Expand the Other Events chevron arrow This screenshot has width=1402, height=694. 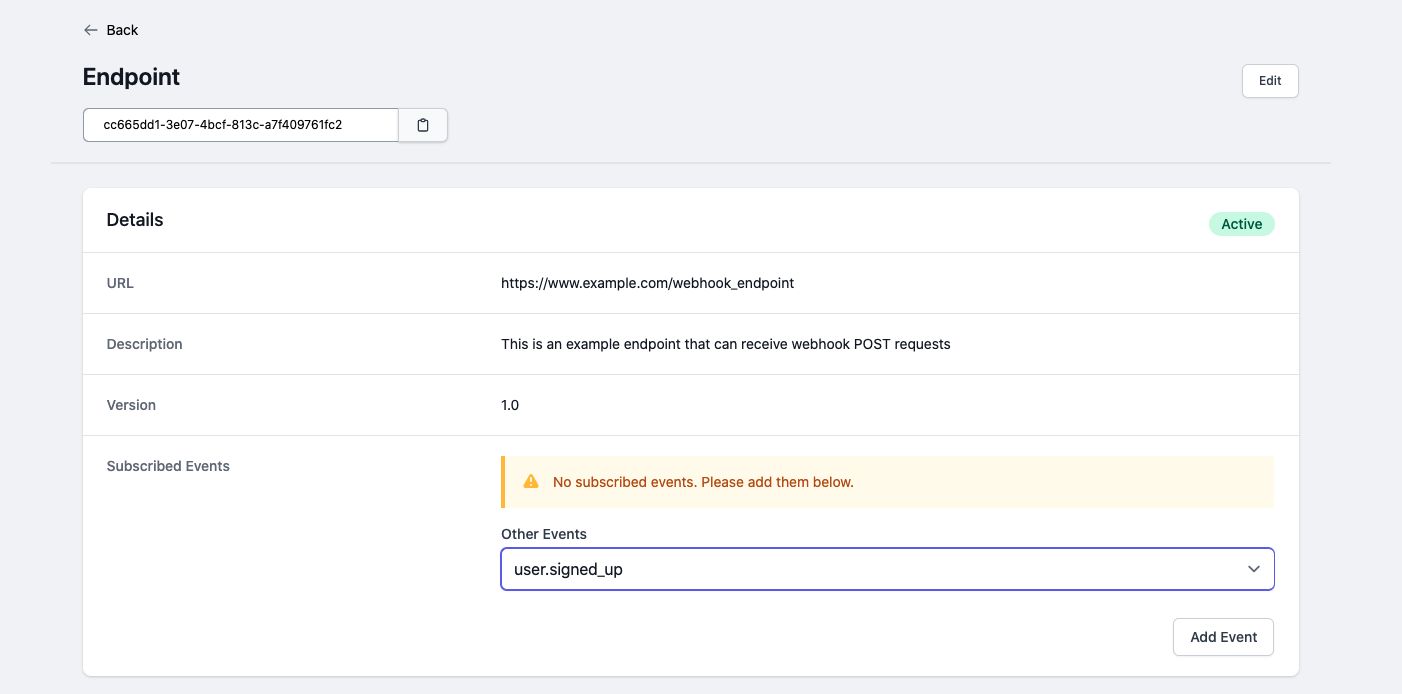coord(1253,569)
